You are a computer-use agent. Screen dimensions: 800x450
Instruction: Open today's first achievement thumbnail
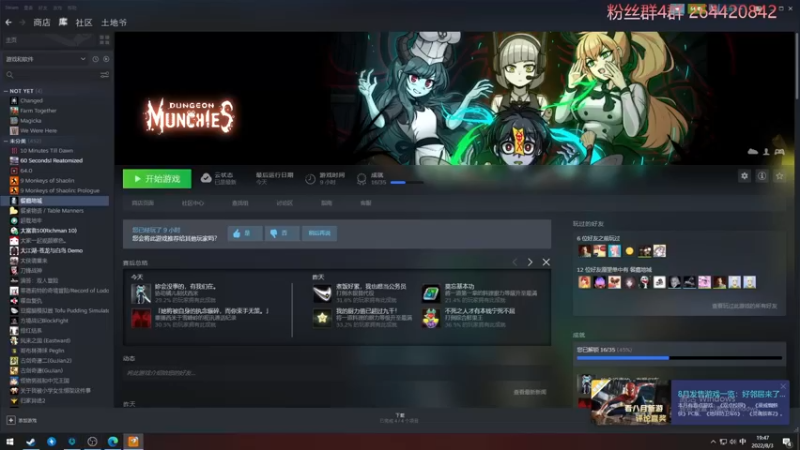coord(141,293)
